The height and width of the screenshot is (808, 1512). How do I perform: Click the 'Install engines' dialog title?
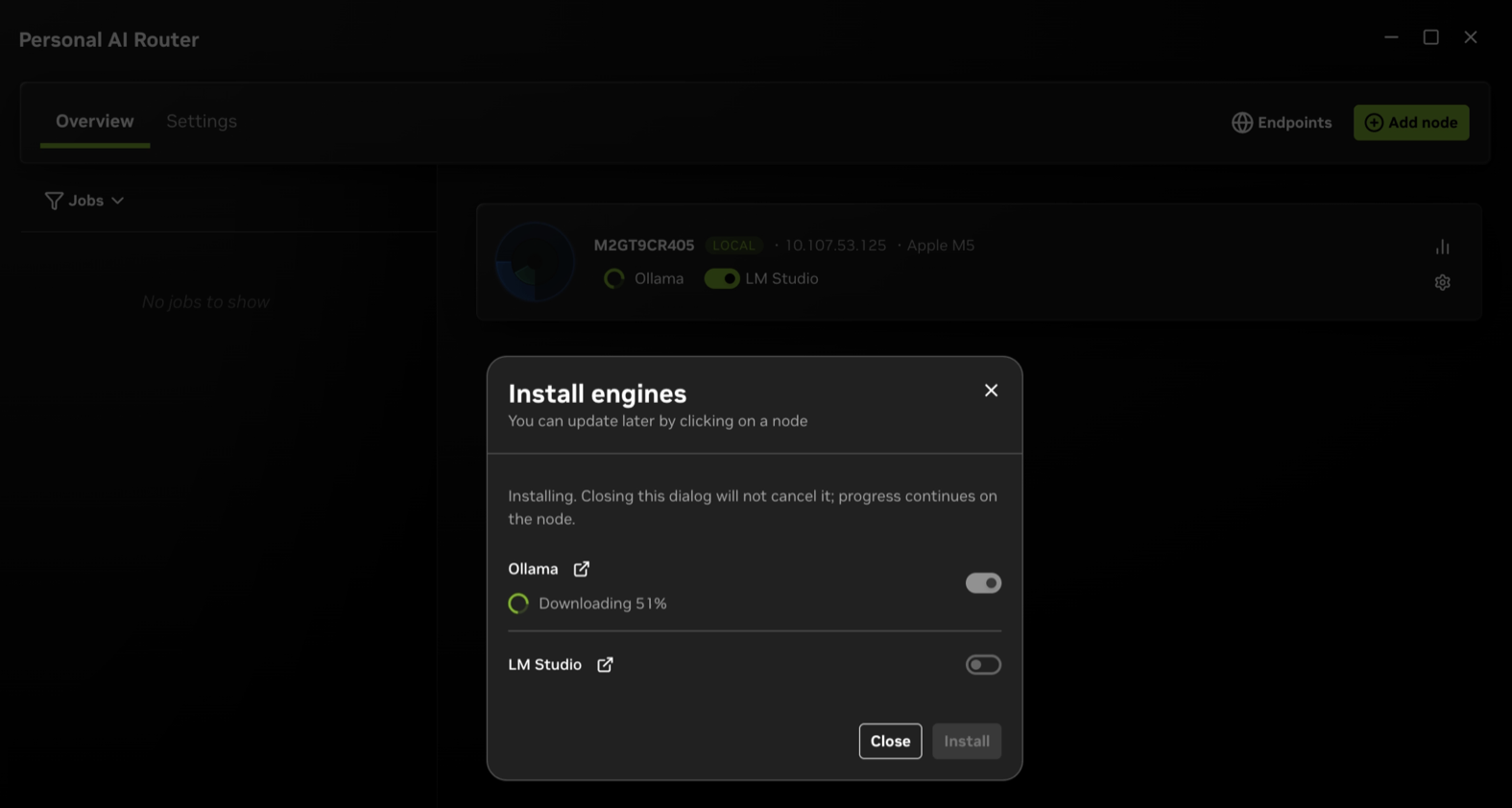click(x=597, y=393)
